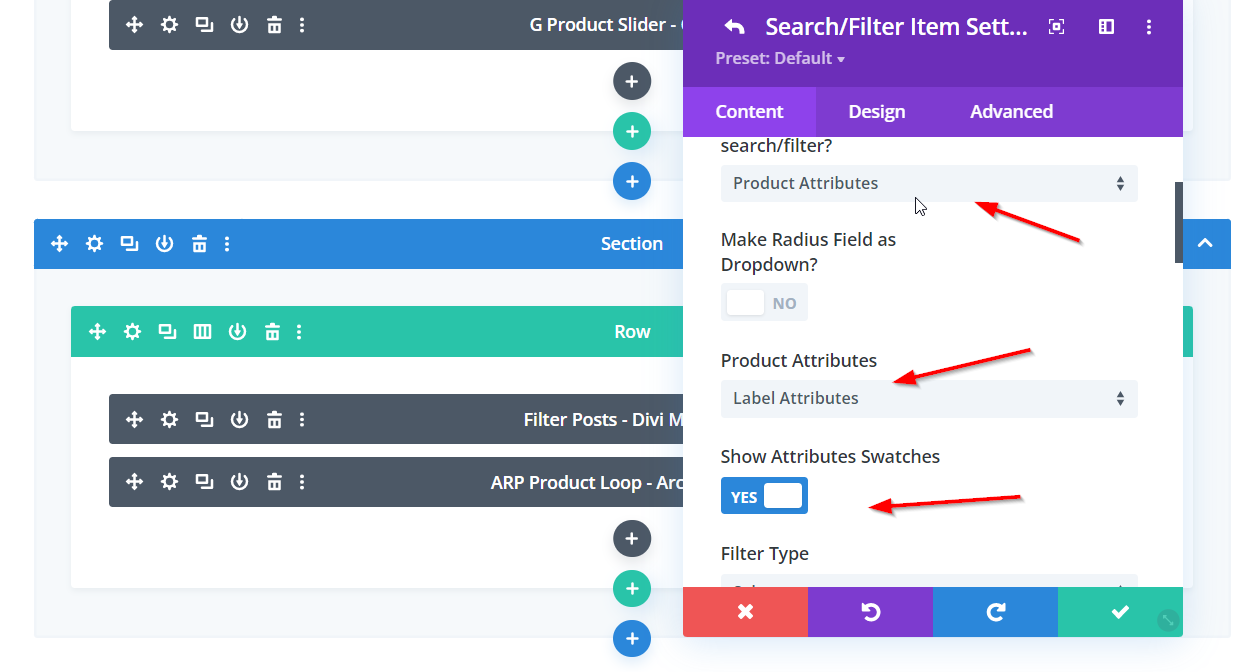This screenshot has height=672, width=1258.
Task: Open the Label Attributes dropdown
Action: pyautogui.click(x=928, y=399)
